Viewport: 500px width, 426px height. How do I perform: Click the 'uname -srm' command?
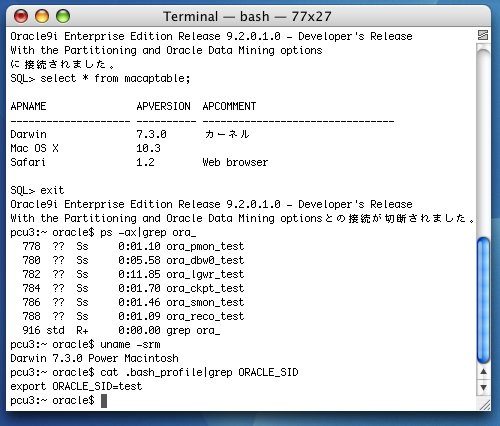(130, 344)
